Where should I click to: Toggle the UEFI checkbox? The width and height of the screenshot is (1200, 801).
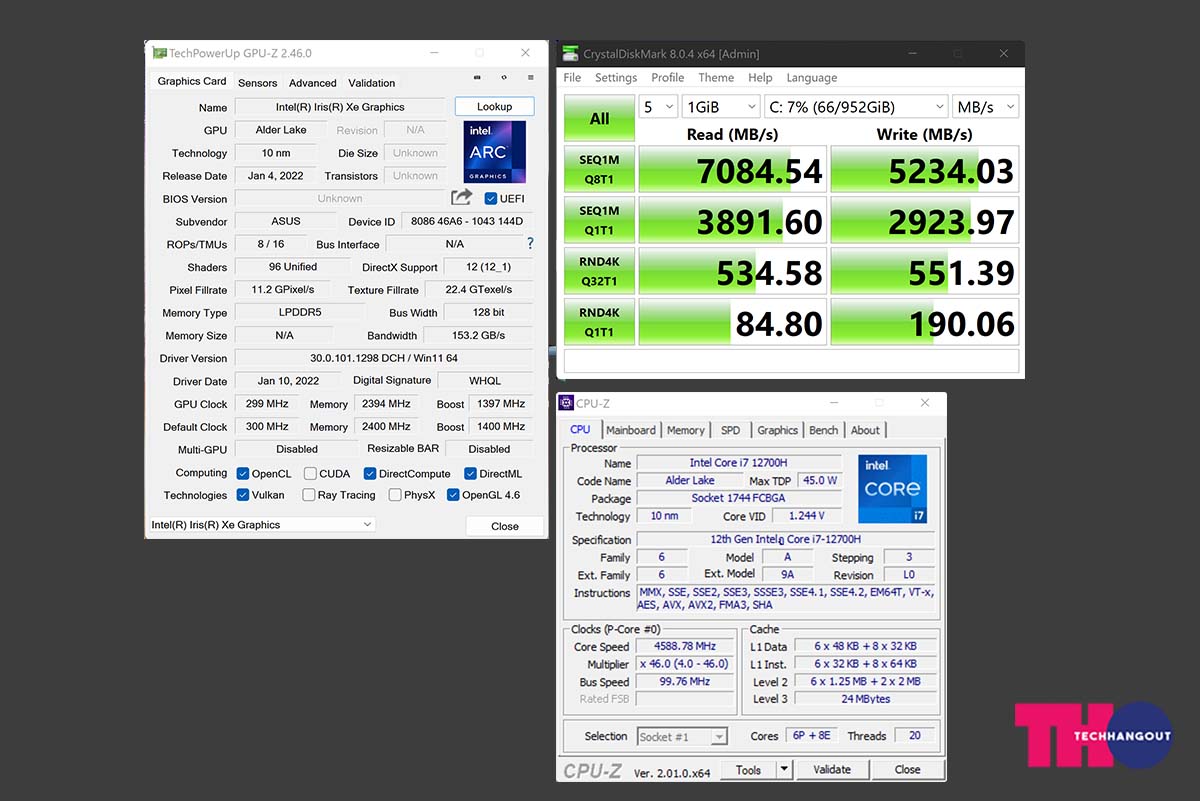(x=491, y=198)
